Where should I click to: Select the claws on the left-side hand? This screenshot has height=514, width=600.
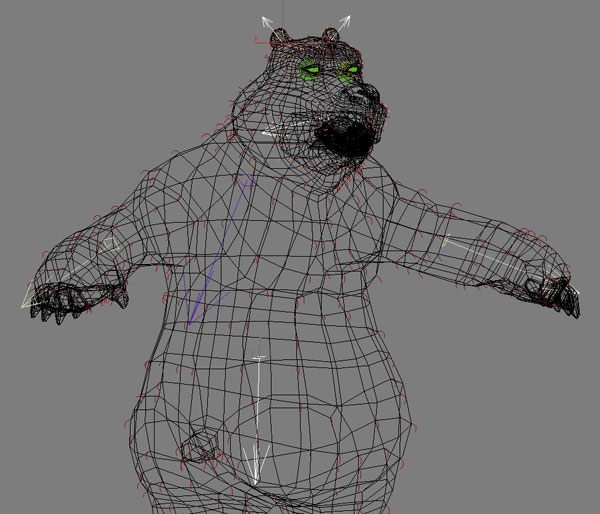[x=70, y=304]
